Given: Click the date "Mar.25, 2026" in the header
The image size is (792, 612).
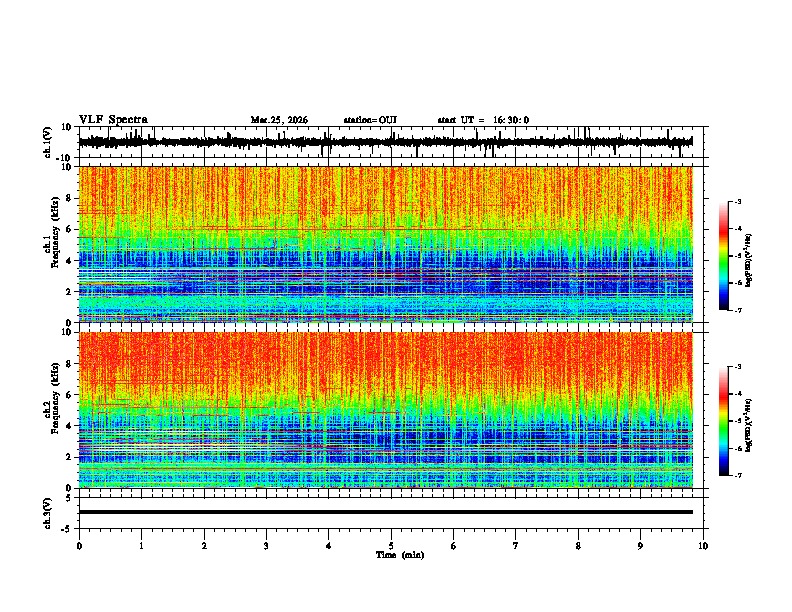Looking at the screenshot, I should [x=279, y=120].
